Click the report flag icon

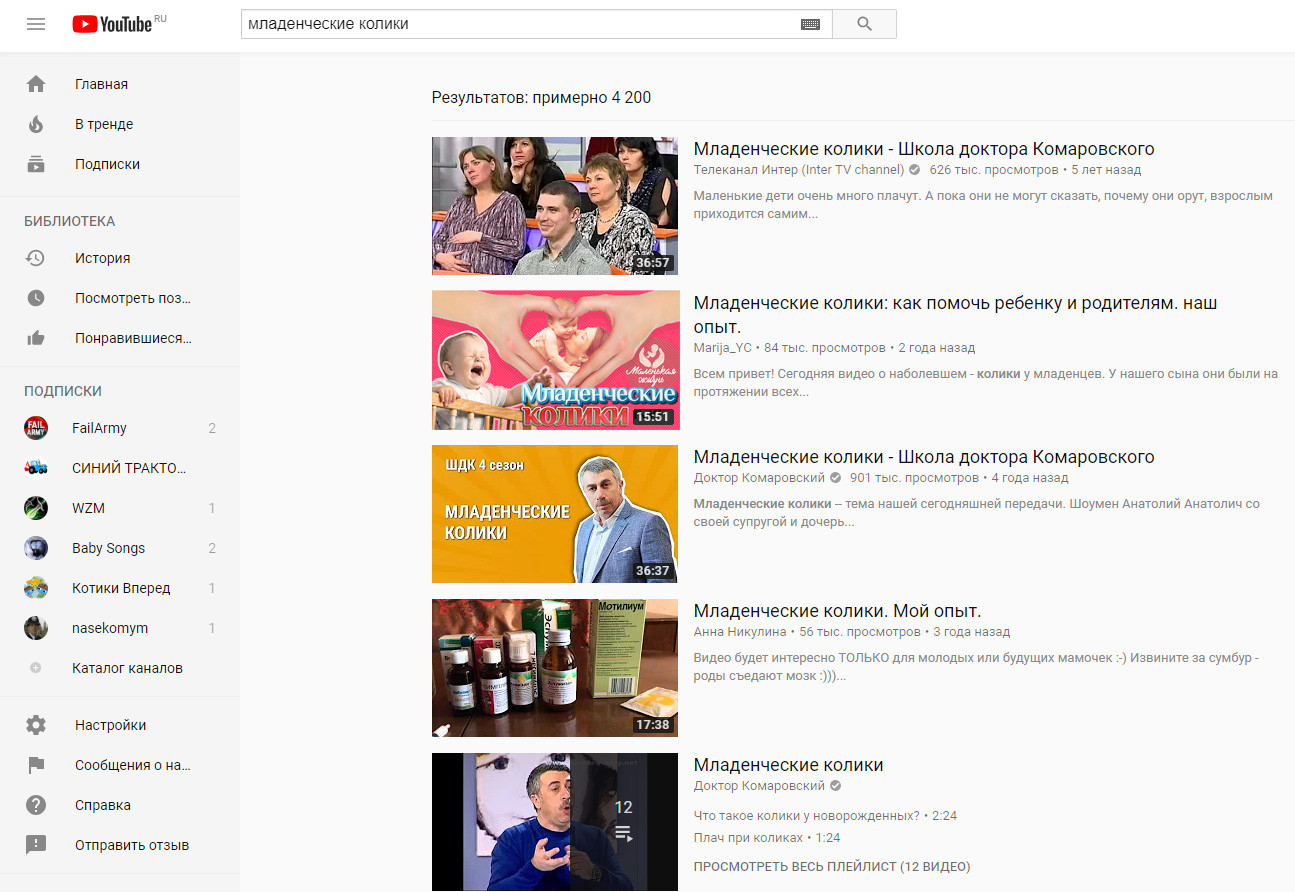[x=36, y=765]
